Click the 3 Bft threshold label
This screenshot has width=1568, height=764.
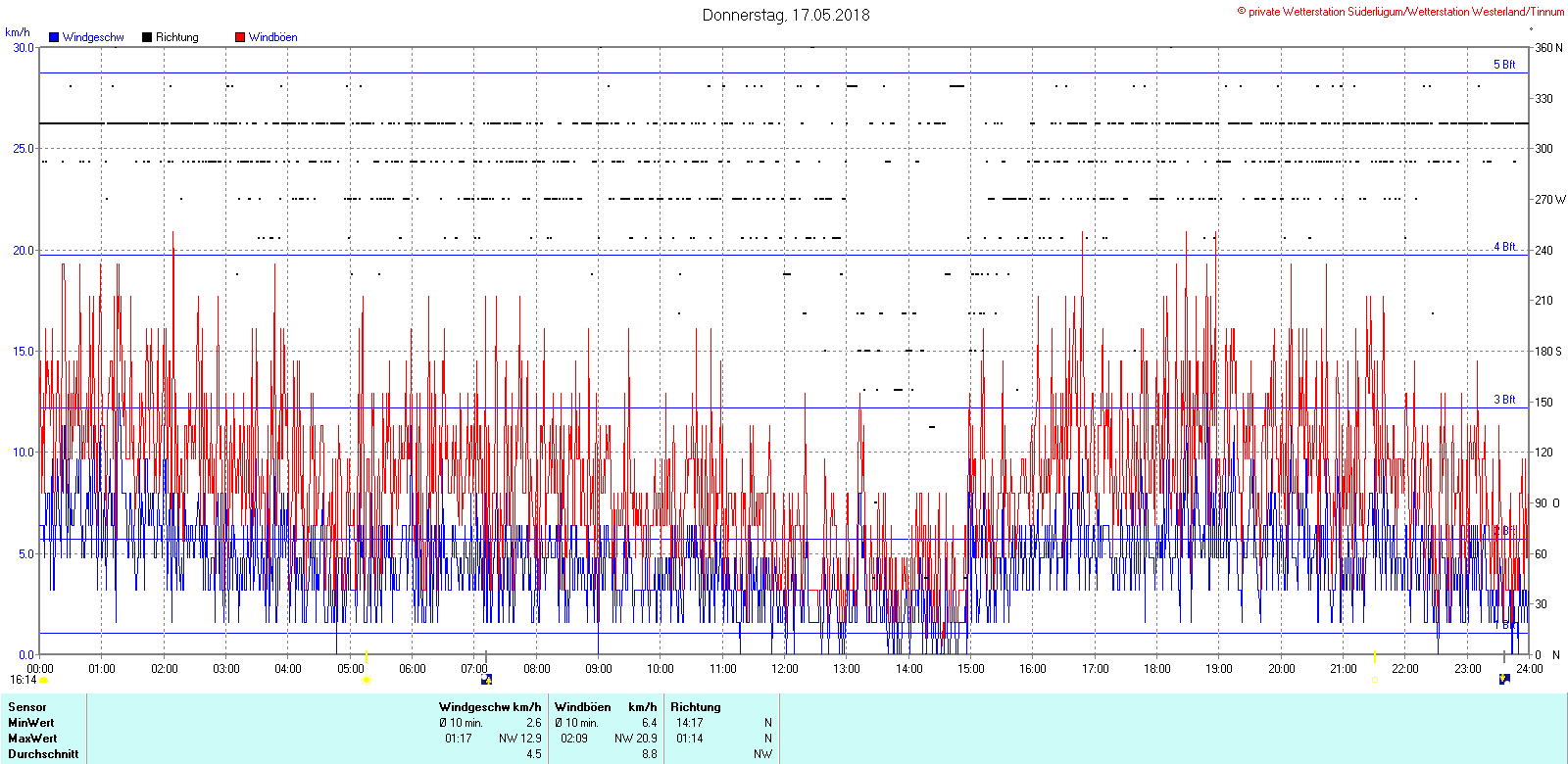(x=1504, y=400)
